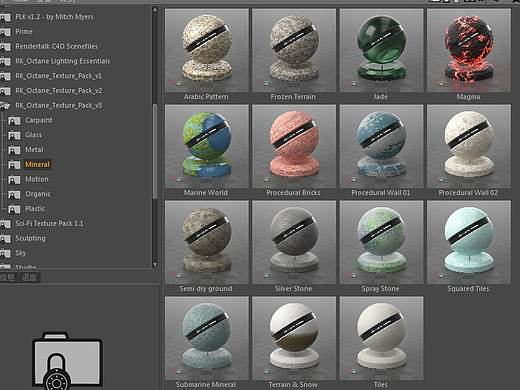Image resolution: width=520 pixels, height=390 pixels.
Task: Click the Mineral folder icon
Action: click(x=14, y=165)
